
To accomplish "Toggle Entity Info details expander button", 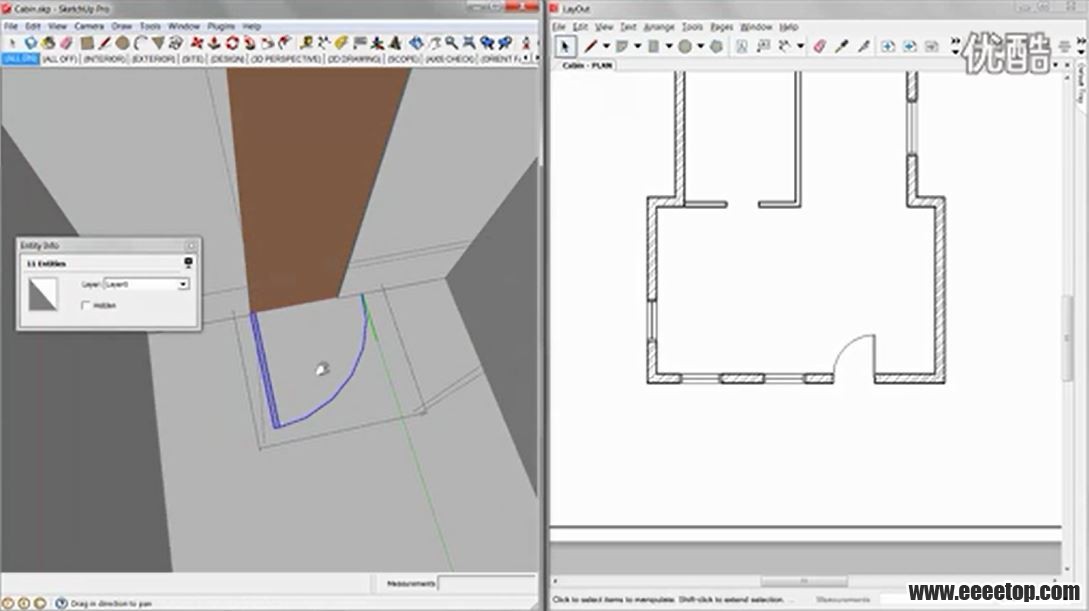I will coord(188,263).
